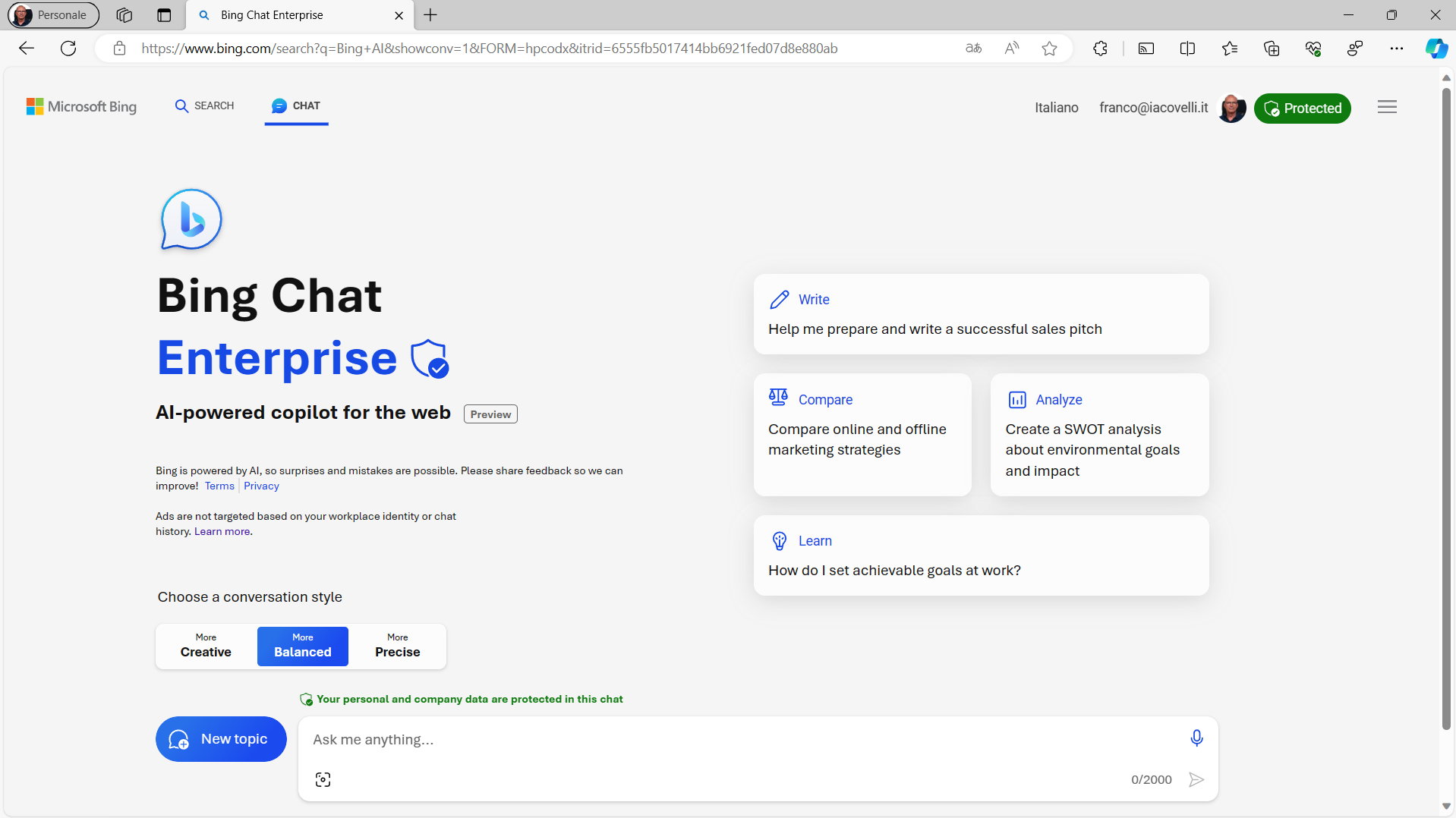Viewport: 1456px width, 818px height.
Task: Select the CHAT tab
Action: pos(296,106)
